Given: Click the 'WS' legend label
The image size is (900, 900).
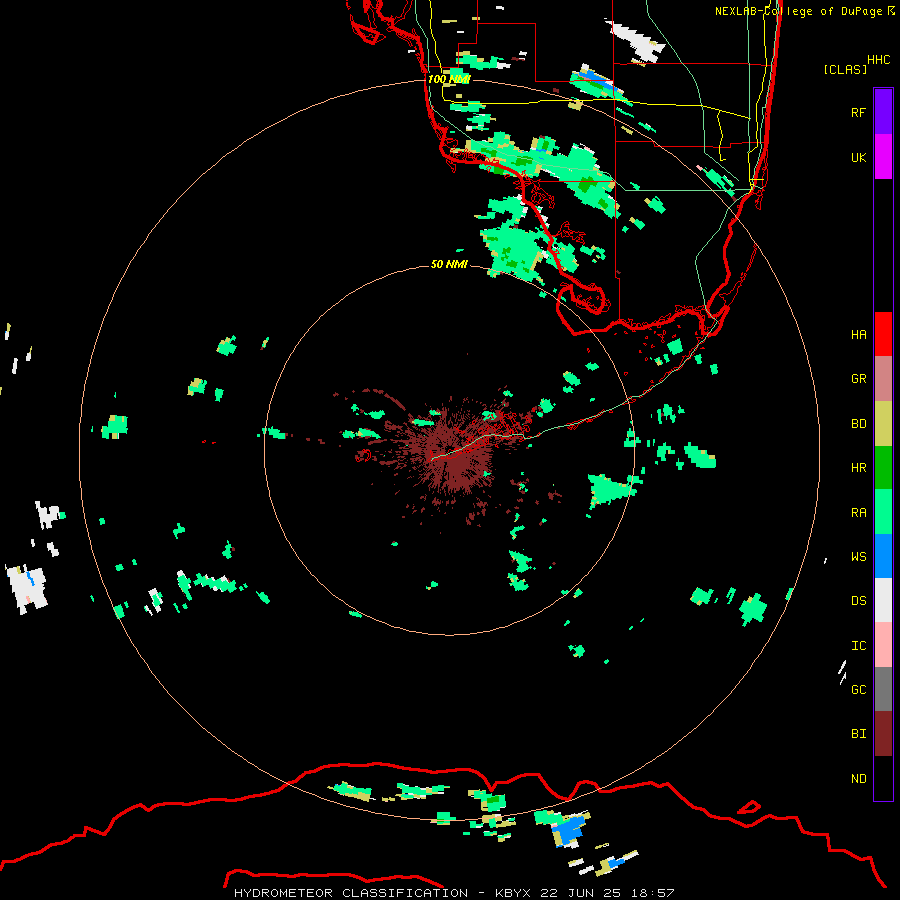Looking at the screenshot, I should point(858,557).
